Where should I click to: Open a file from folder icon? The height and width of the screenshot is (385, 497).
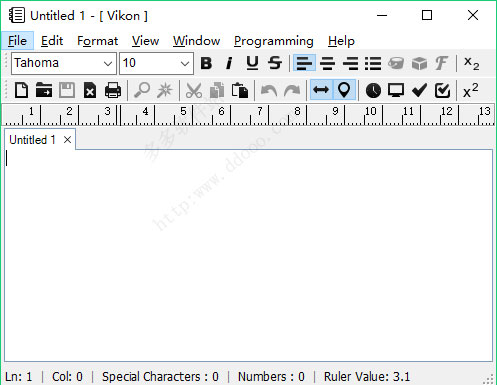click(44, 90)
